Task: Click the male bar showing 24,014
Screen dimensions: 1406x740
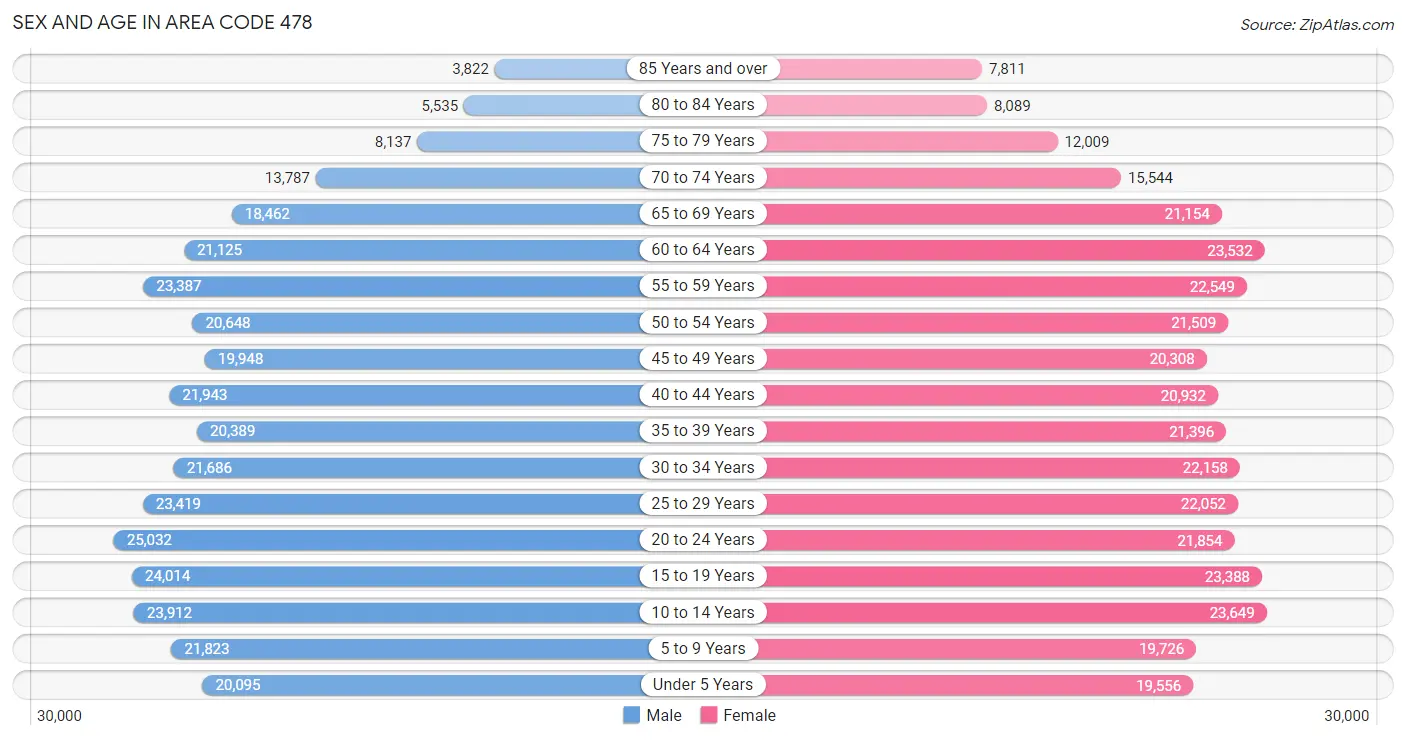Action: click(x=417, y=576)
